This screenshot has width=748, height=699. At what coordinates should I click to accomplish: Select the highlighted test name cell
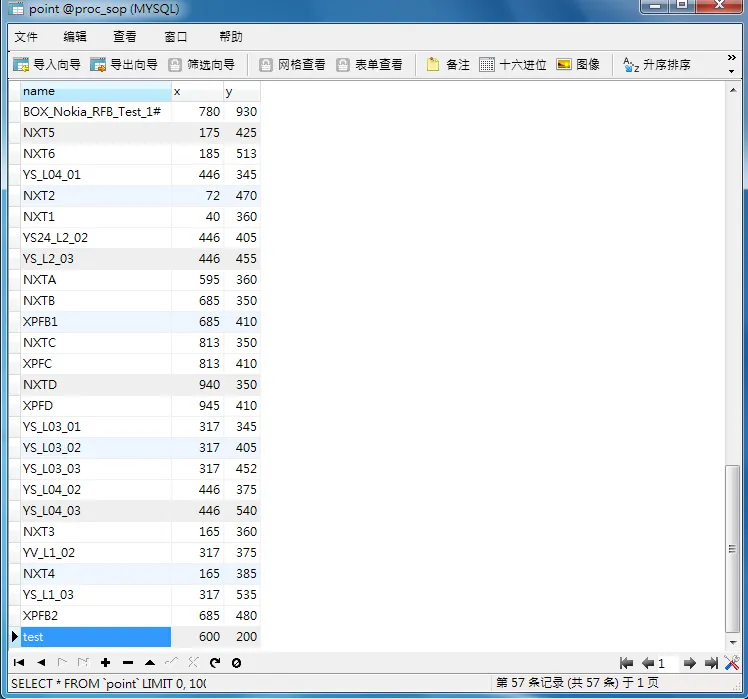[96, 637]
